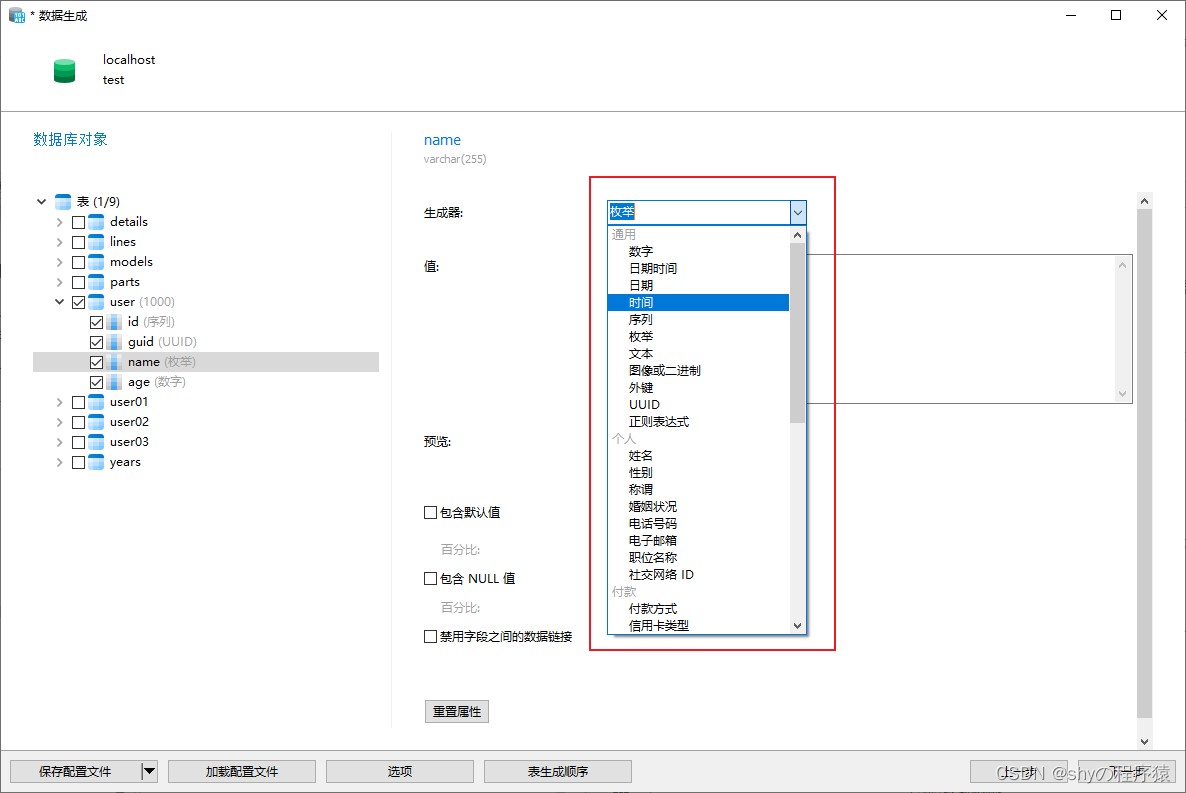Pick 文本 generator from dropdown
The height and width of the screenshot is (793, 1186).
tap(698, 353)
